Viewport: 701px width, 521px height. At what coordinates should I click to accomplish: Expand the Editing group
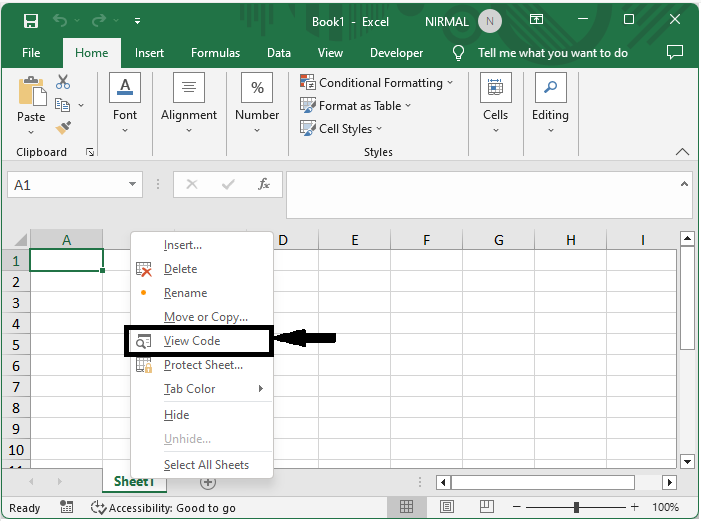pos(550,131)
